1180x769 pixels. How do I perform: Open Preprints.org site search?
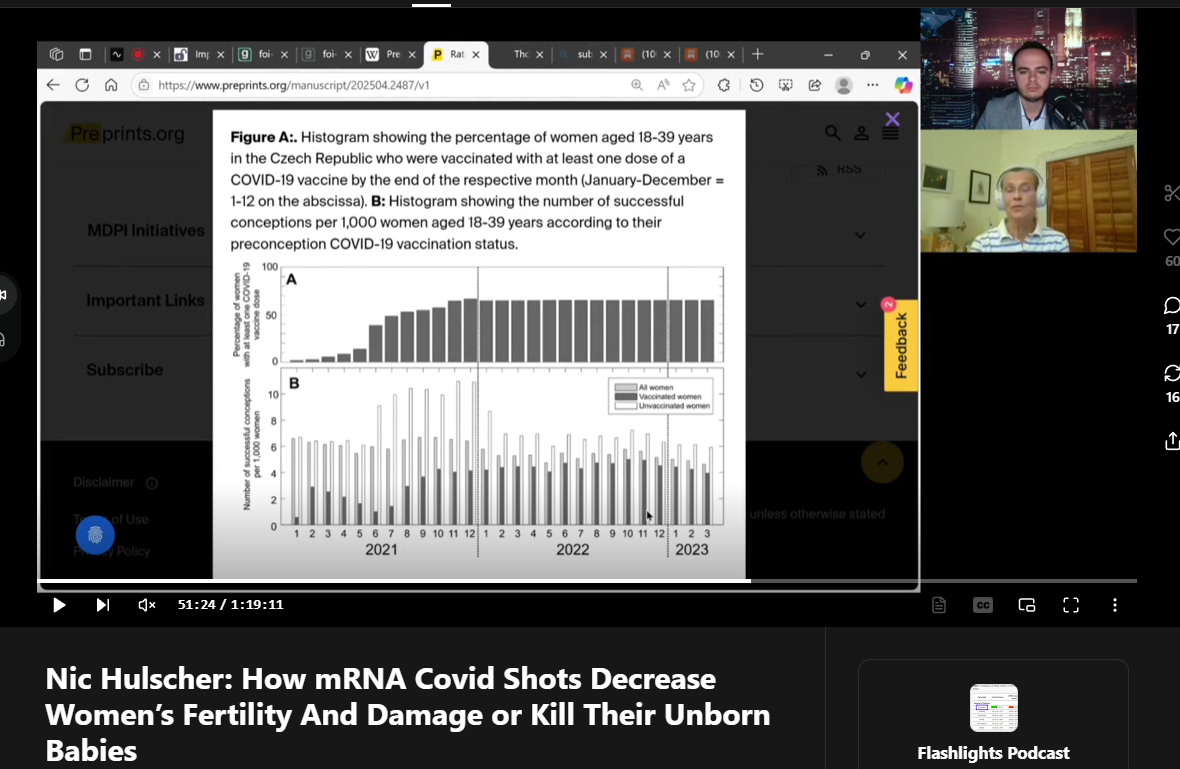click(x=832, y=133)
